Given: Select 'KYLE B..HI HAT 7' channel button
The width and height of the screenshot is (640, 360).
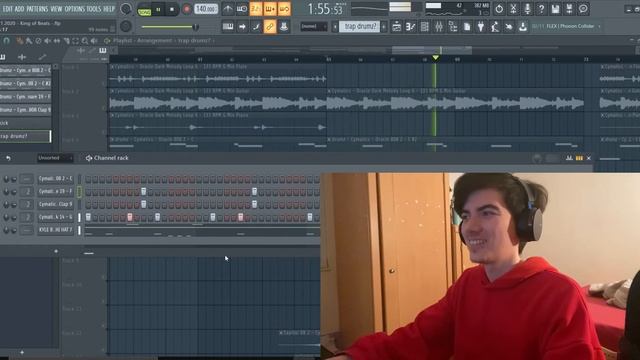Looking at the screenshot, I should point(55,230).
